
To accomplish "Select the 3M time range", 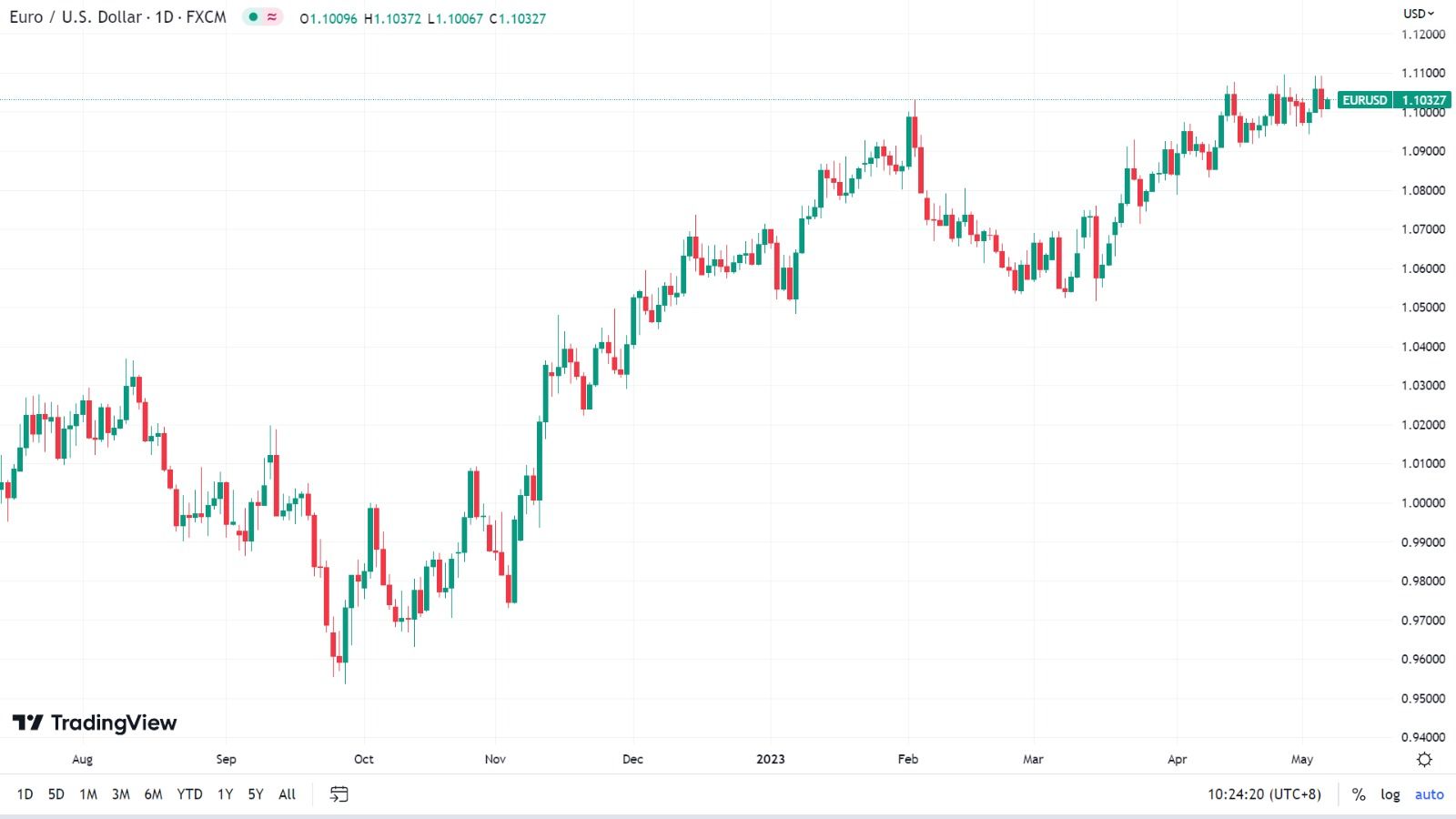I will 121,794.
